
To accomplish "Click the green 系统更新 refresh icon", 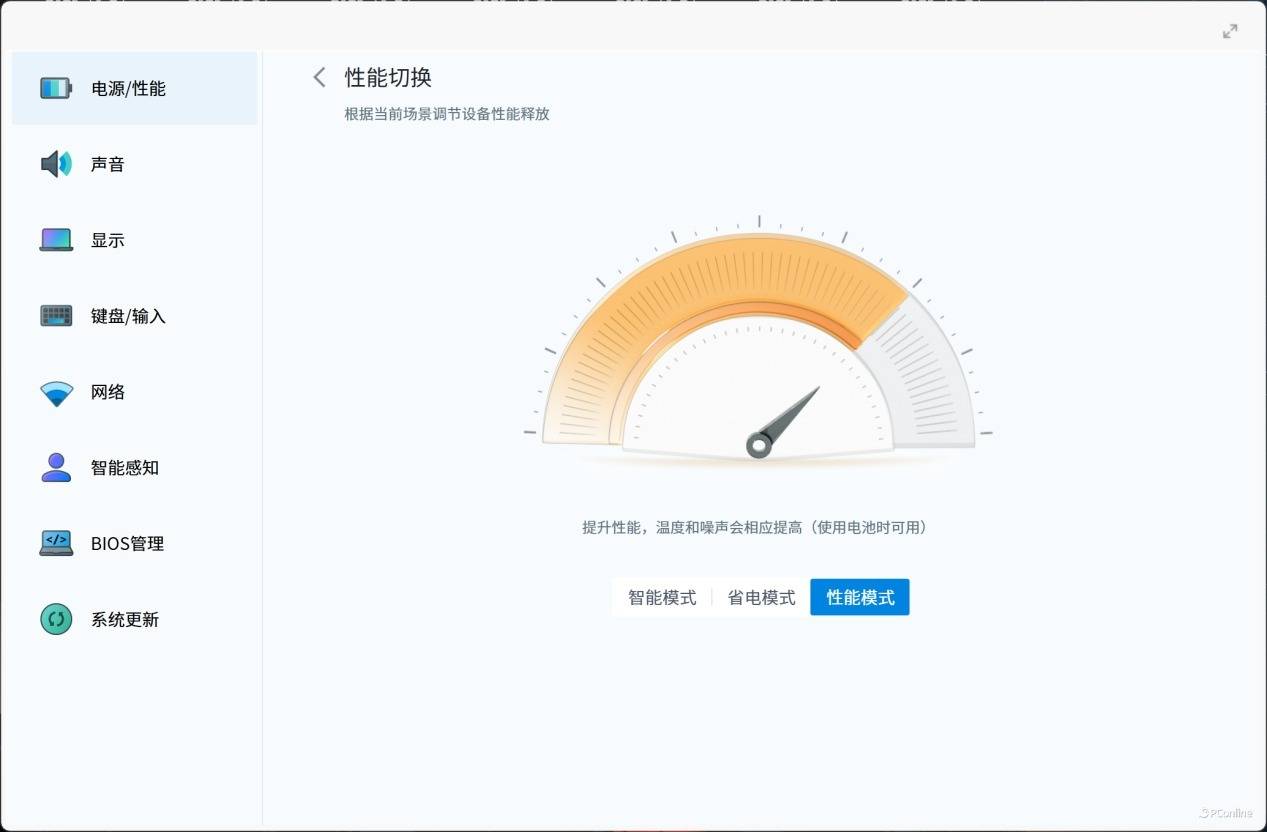I will pos(56,619).
